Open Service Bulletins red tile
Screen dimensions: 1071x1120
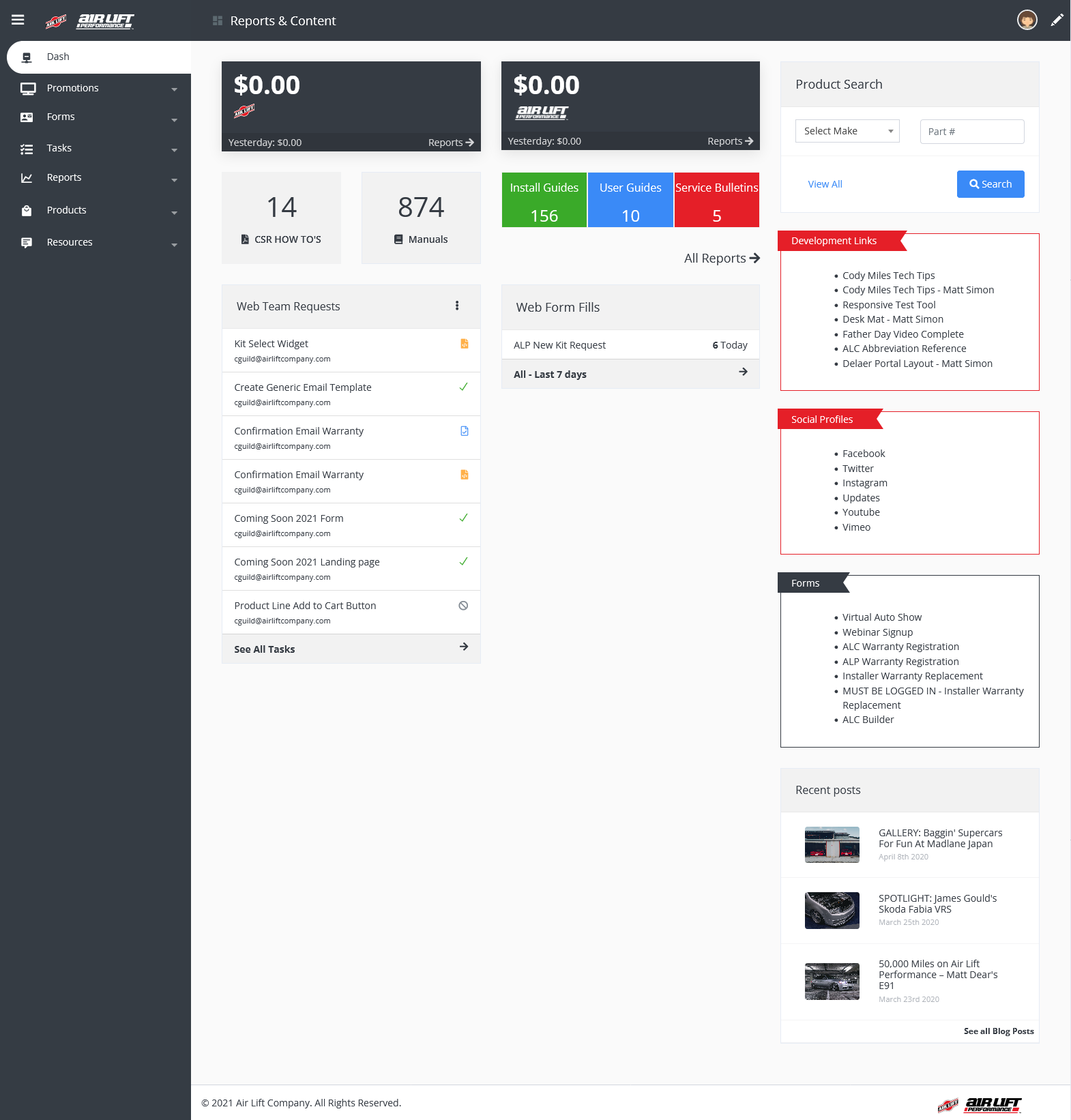pyautogui.click(x=717, y=200)
